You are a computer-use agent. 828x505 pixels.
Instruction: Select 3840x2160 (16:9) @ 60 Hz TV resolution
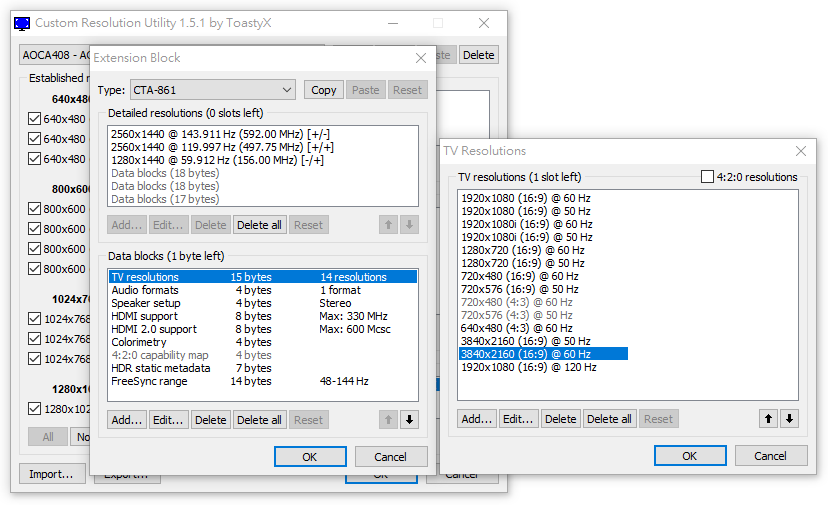click(x=543, y=354)
